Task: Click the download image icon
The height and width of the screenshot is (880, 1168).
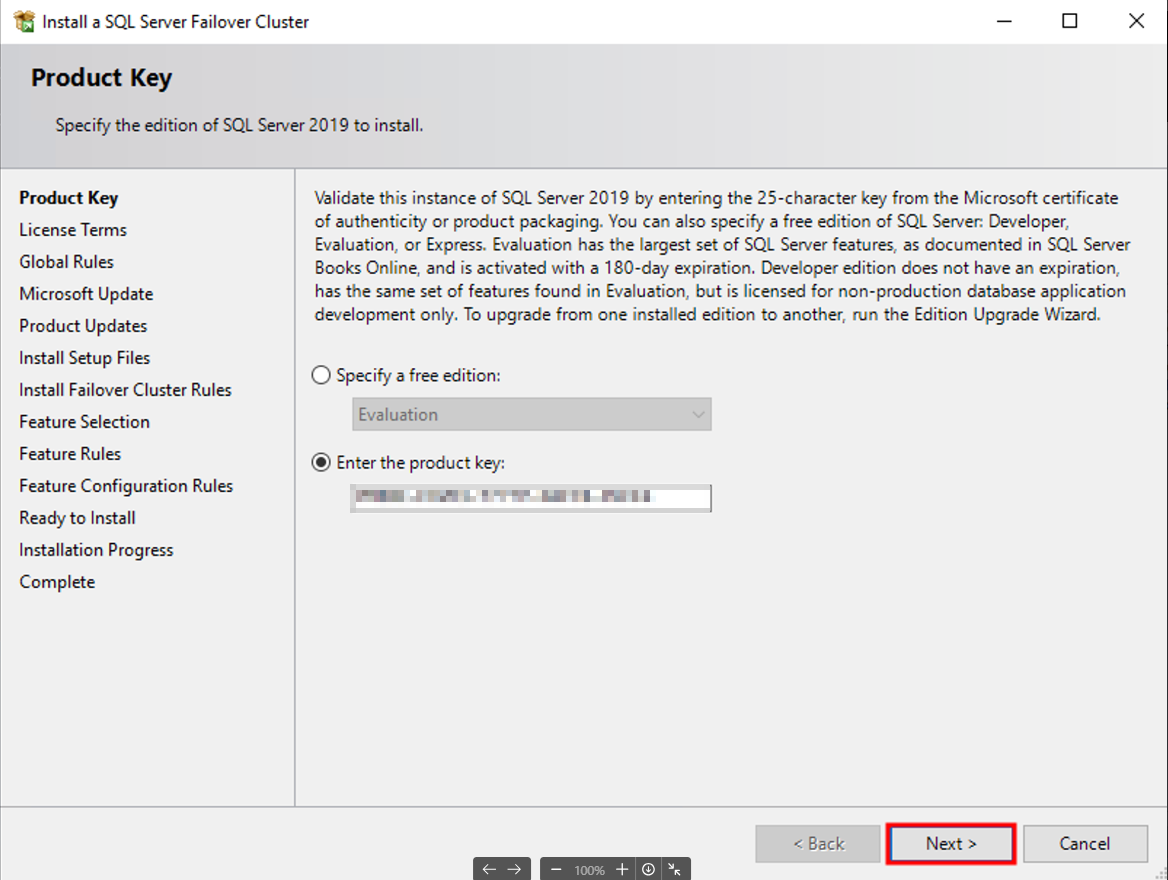Action: [648, 869]
